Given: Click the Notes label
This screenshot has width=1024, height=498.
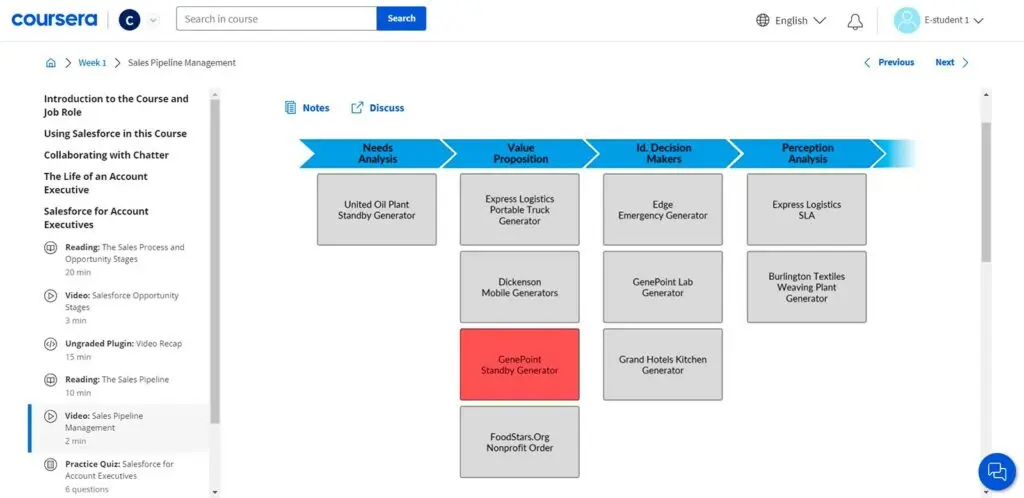Looking at the screenshot, I should pyautogui.click(x=316, y=108).
